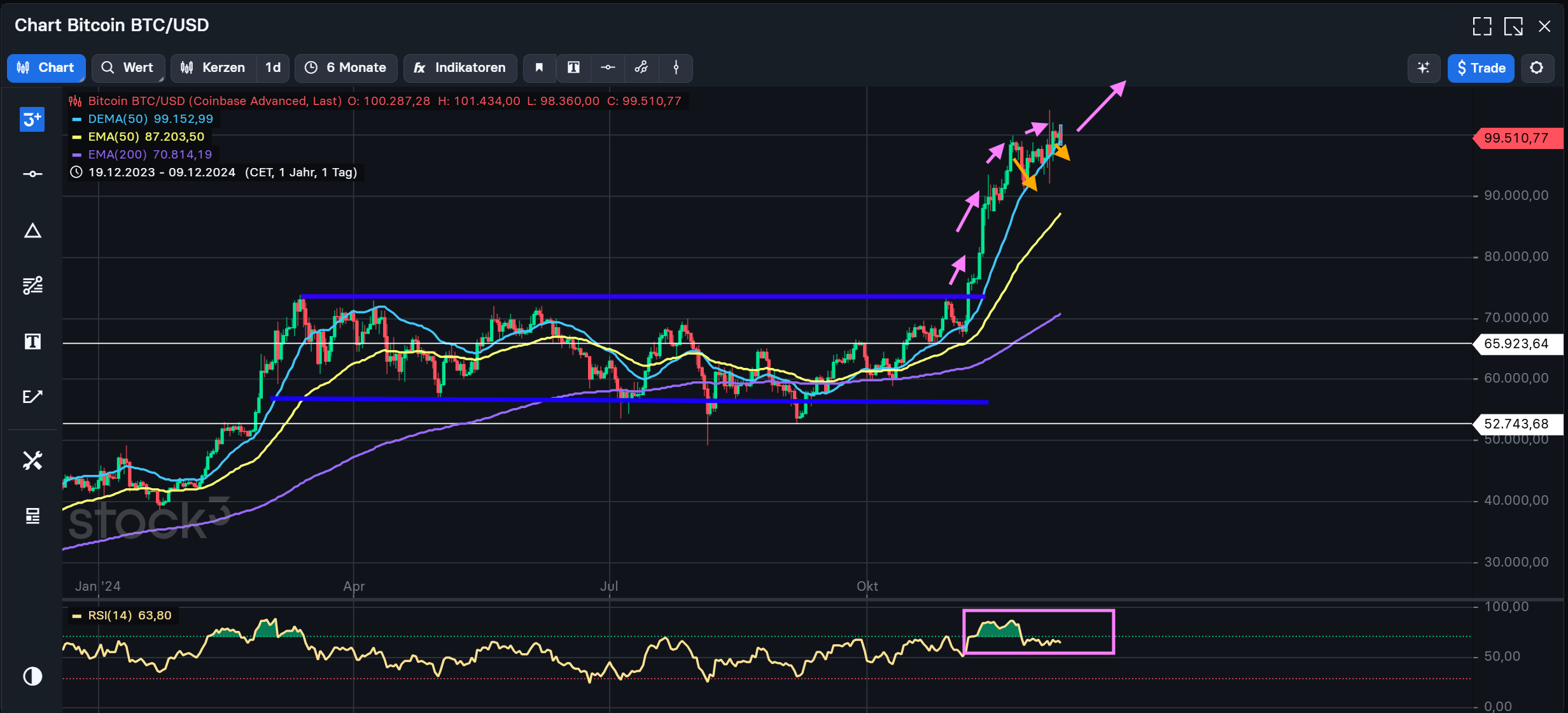Click the stock3 plus logo icon
This screenshot has height=713, width=1568.
(x=32, y=119)
